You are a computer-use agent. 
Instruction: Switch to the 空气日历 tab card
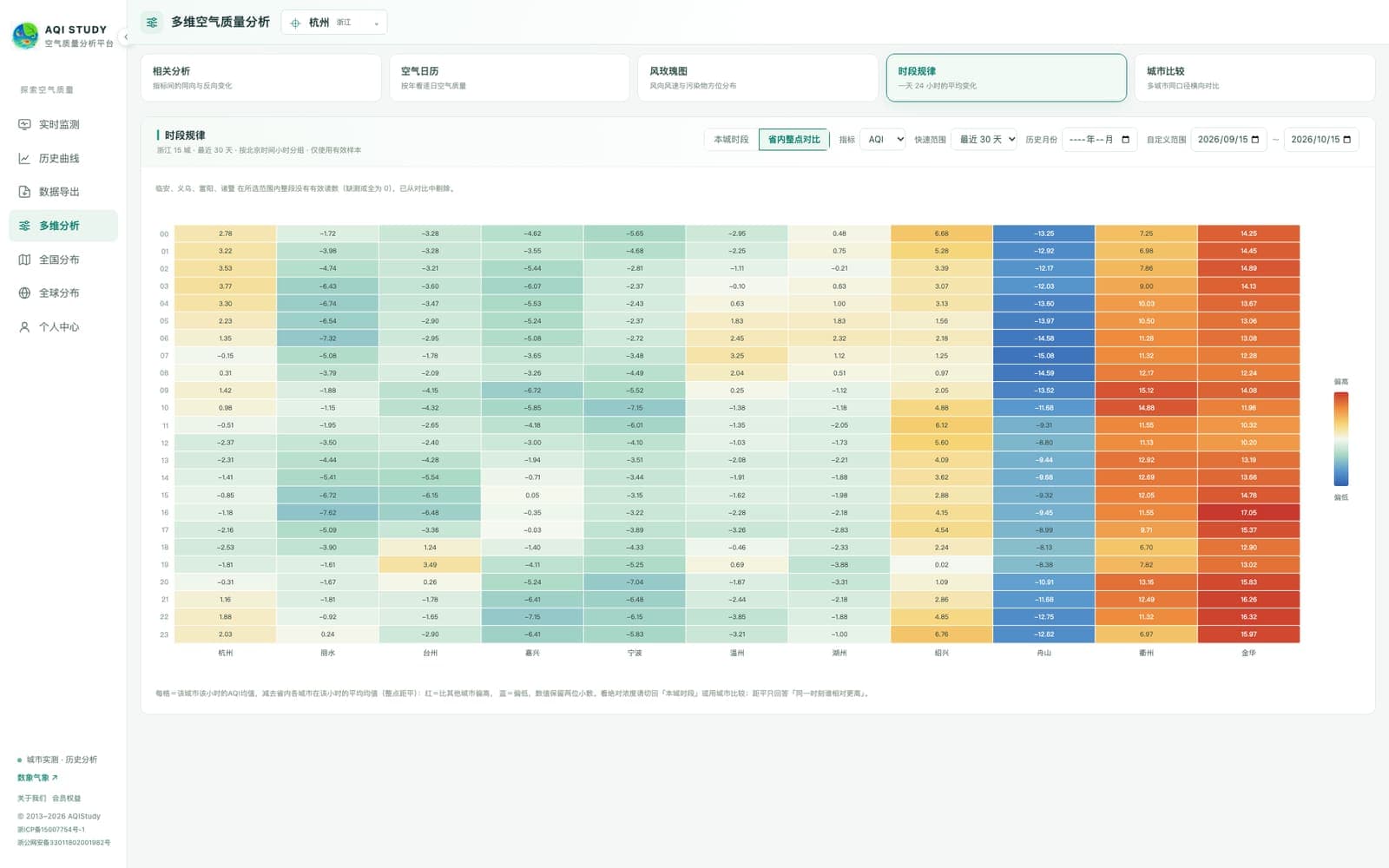510,78
